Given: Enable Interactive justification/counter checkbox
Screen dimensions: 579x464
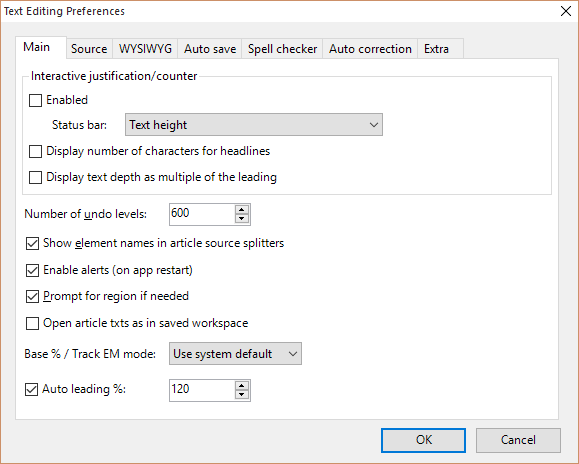Looking at the screenshot, I should click(x=35, y=100).
